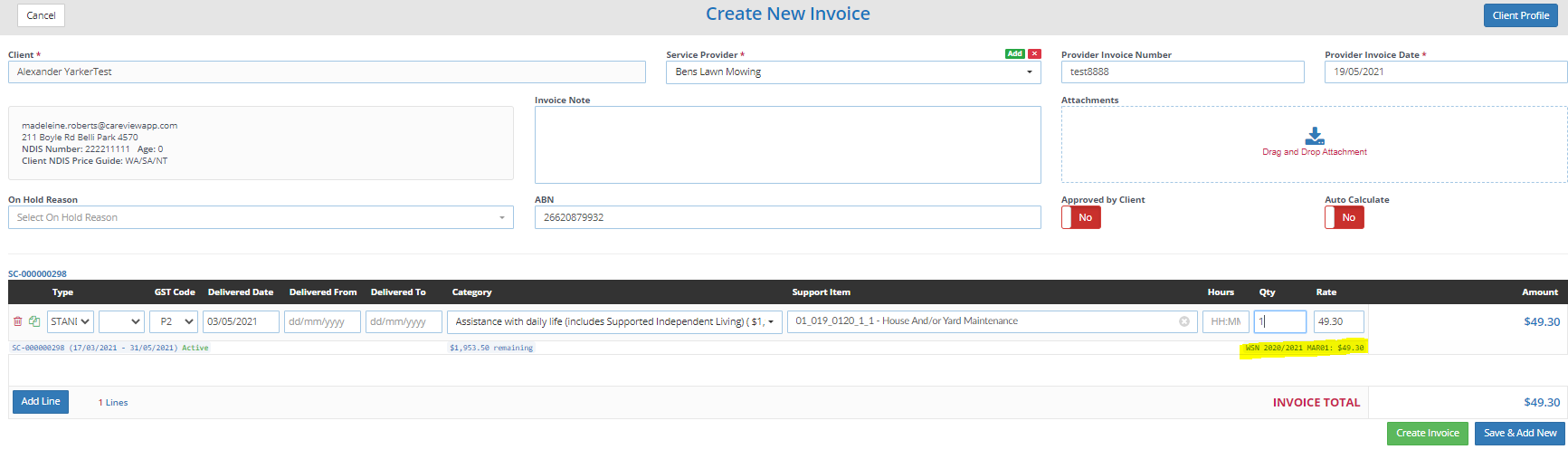Toggle the Auto Calculate switch
Image resolution: width=1568 pixels, height=459 pixels.
point(1345,217)
